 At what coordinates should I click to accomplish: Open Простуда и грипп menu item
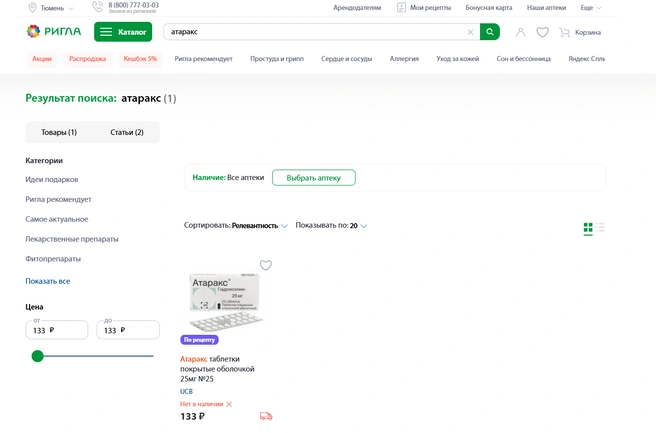(277, 59)
